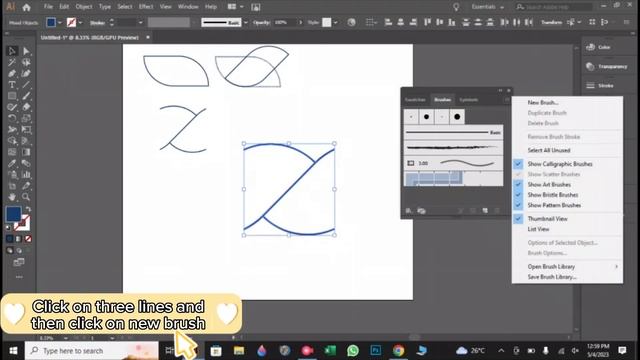Click the Illustrator Home icon
This screenshot has width=640, height=360.
27,7
